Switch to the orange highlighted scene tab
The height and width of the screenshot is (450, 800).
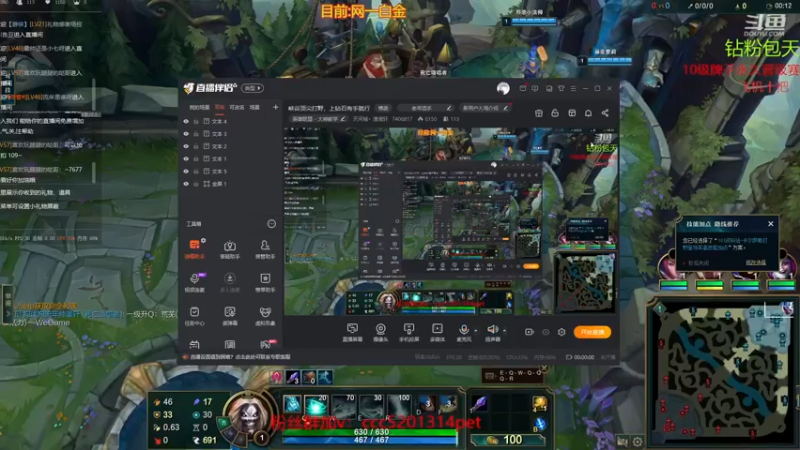219,108
